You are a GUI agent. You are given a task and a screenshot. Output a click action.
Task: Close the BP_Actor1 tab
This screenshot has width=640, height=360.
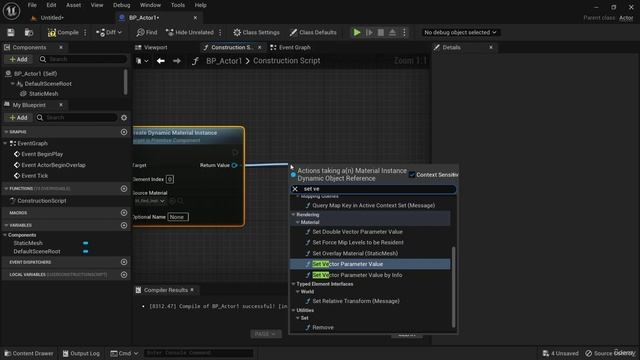tap(195, 18)
